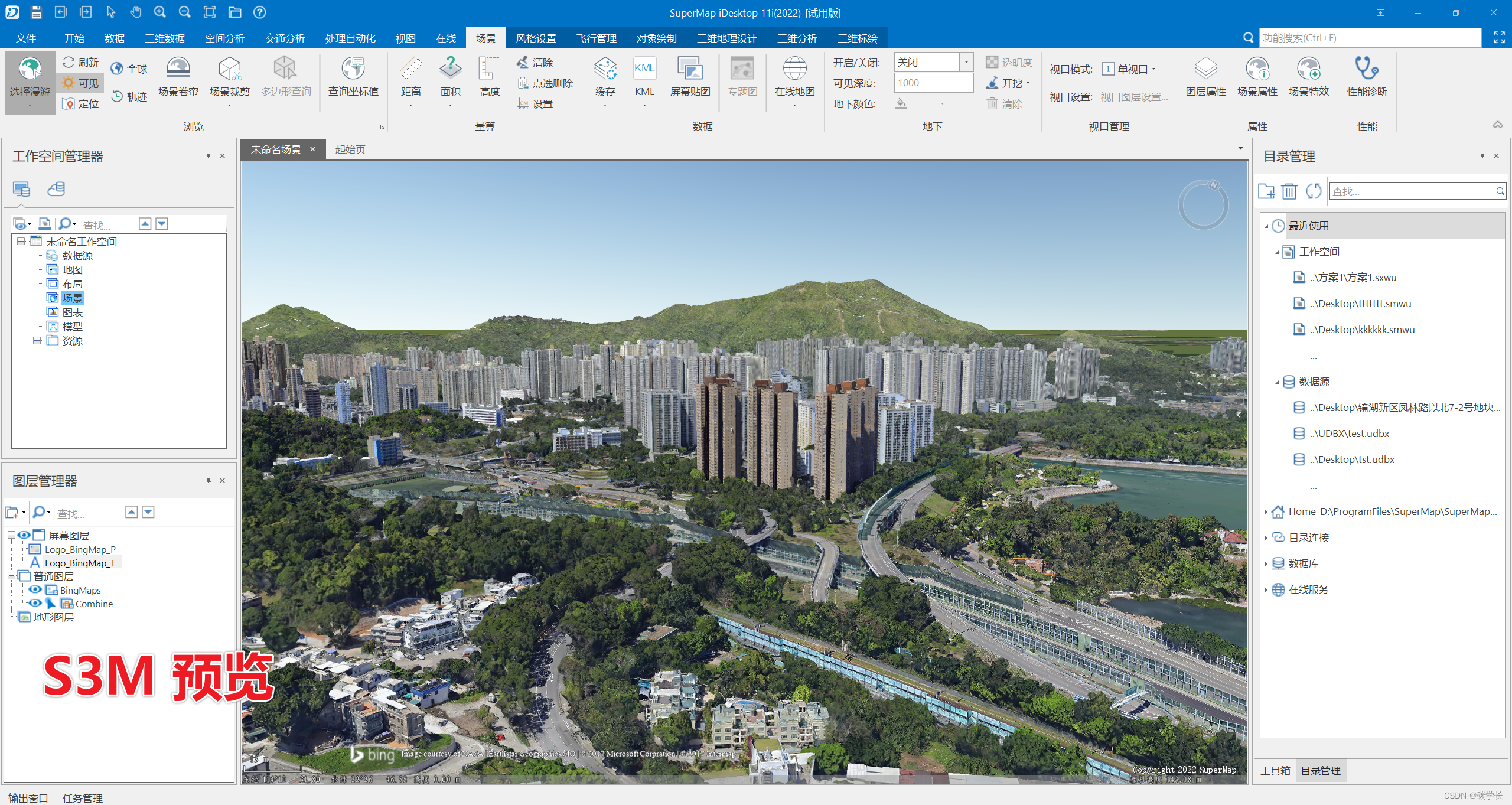Expand the 在线服务 node
This screenshot has height=805, width=1512.
1266,589
